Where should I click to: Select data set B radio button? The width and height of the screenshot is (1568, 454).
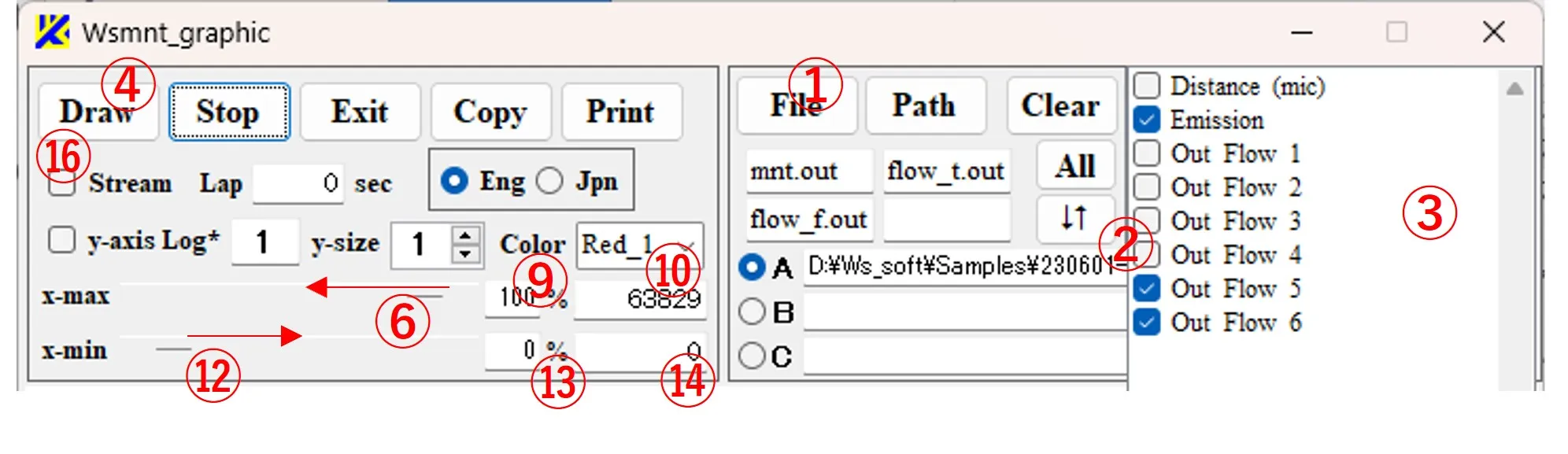coord(752,312)
